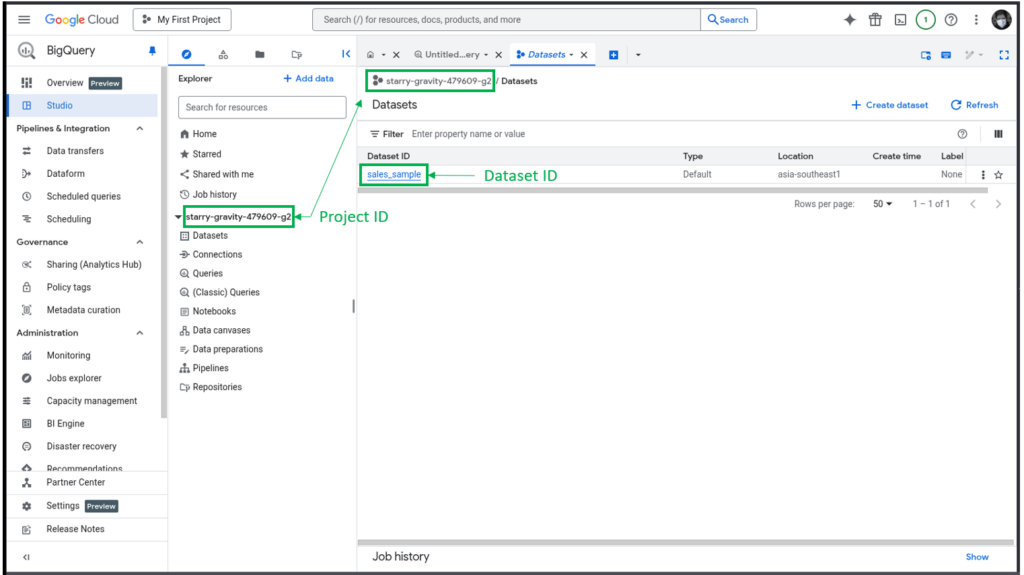
Task: Open notifications badge showing 1
Action: pyautogui.click(x=925, y=20)
